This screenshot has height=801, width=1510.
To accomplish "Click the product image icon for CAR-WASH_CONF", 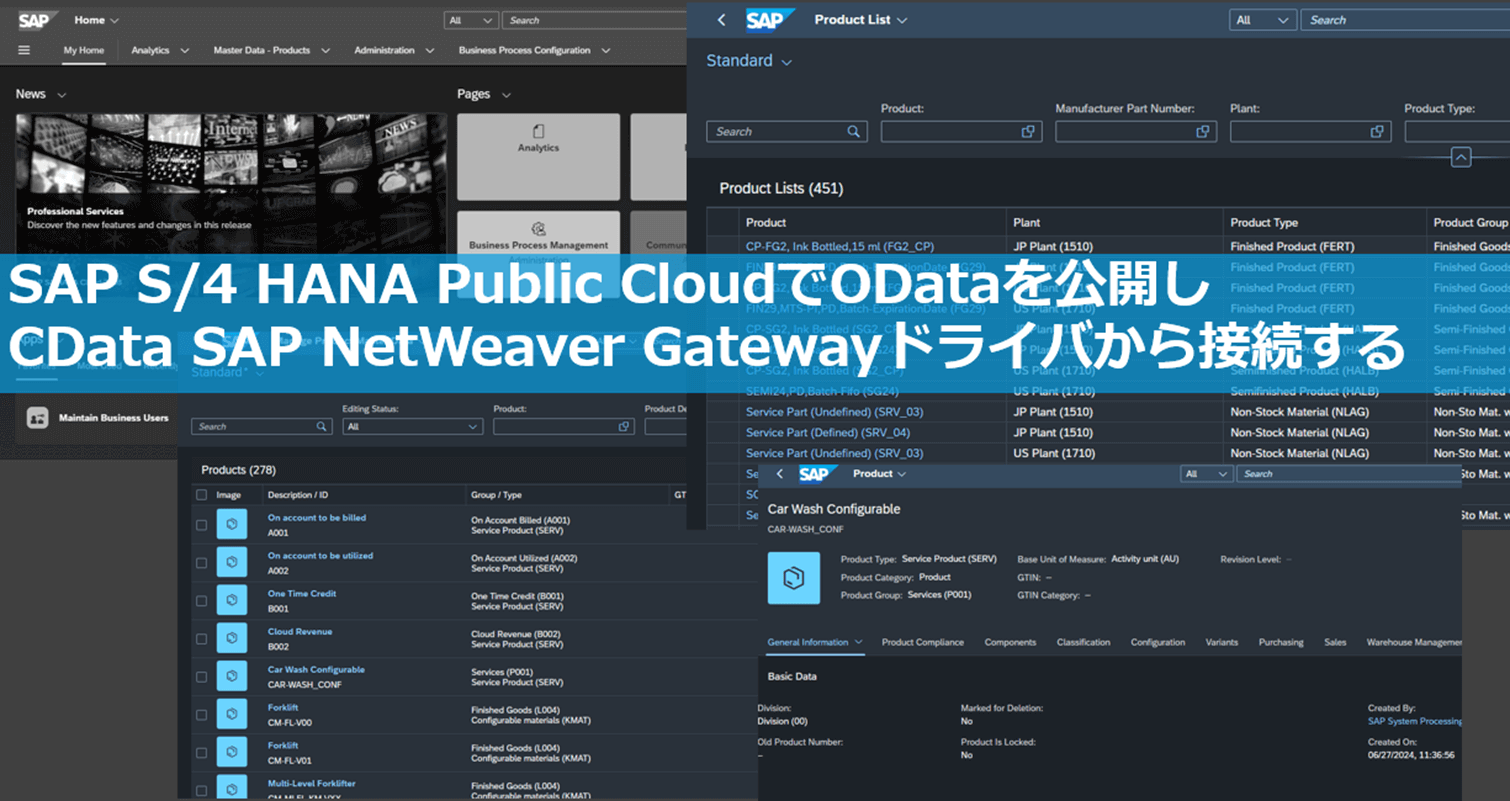I will 232,677.
